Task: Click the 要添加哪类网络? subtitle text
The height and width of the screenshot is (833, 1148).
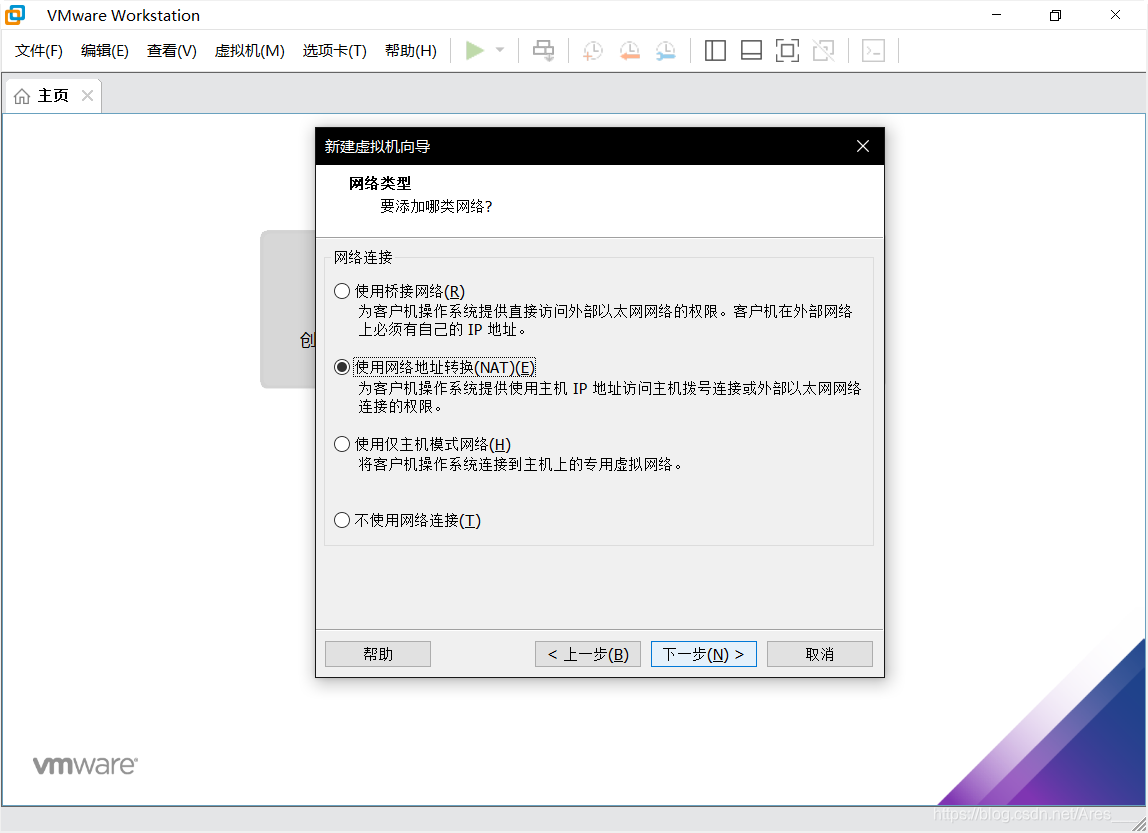Action: [436, 207]
